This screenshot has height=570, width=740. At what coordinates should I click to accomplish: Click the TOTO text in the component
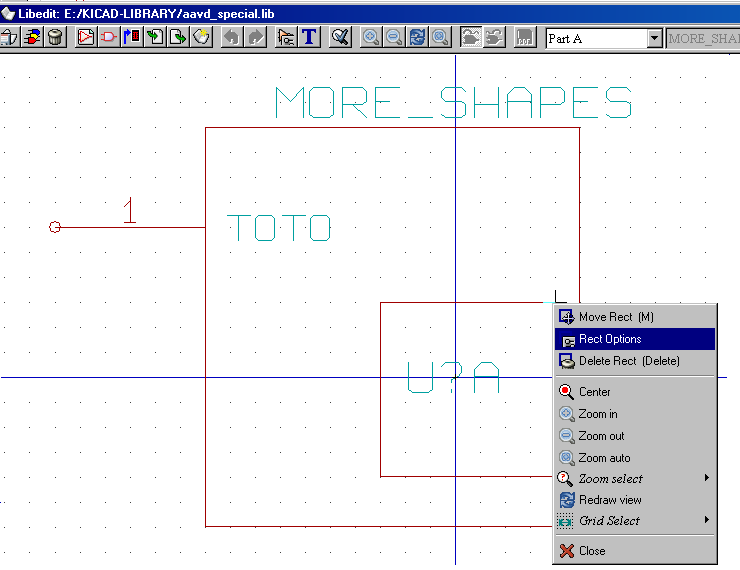[x=279, y=228]
